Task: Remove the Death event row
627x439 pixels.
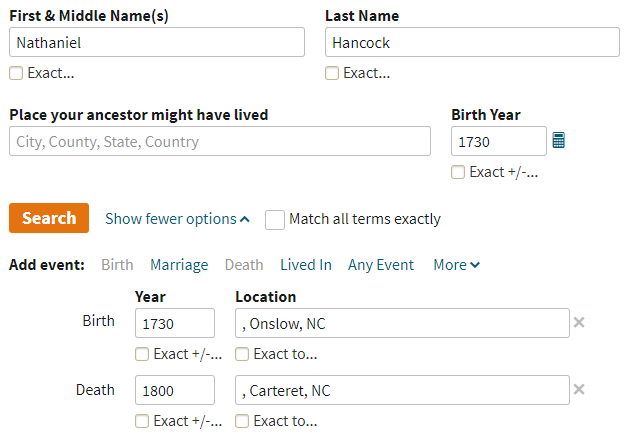Action: [579, 389]
